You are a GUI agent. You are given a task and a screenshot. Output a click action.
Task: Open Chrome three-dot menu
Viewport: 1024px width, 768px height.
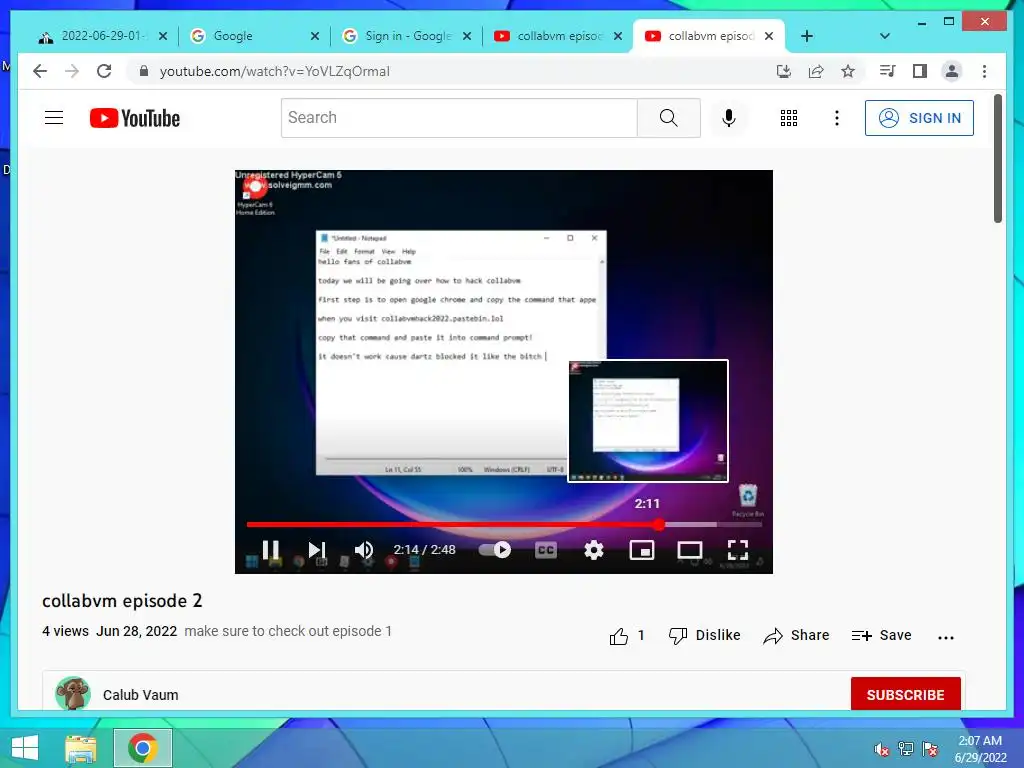(984, 71)
